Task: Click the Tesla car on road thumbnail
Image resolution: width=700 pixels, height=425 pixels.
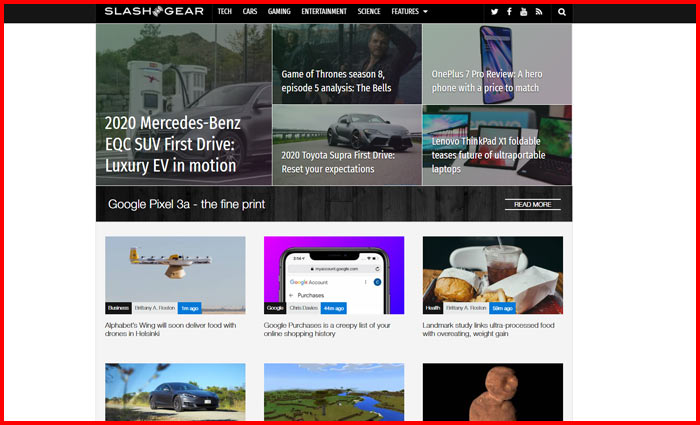Action: coord(175,392)
